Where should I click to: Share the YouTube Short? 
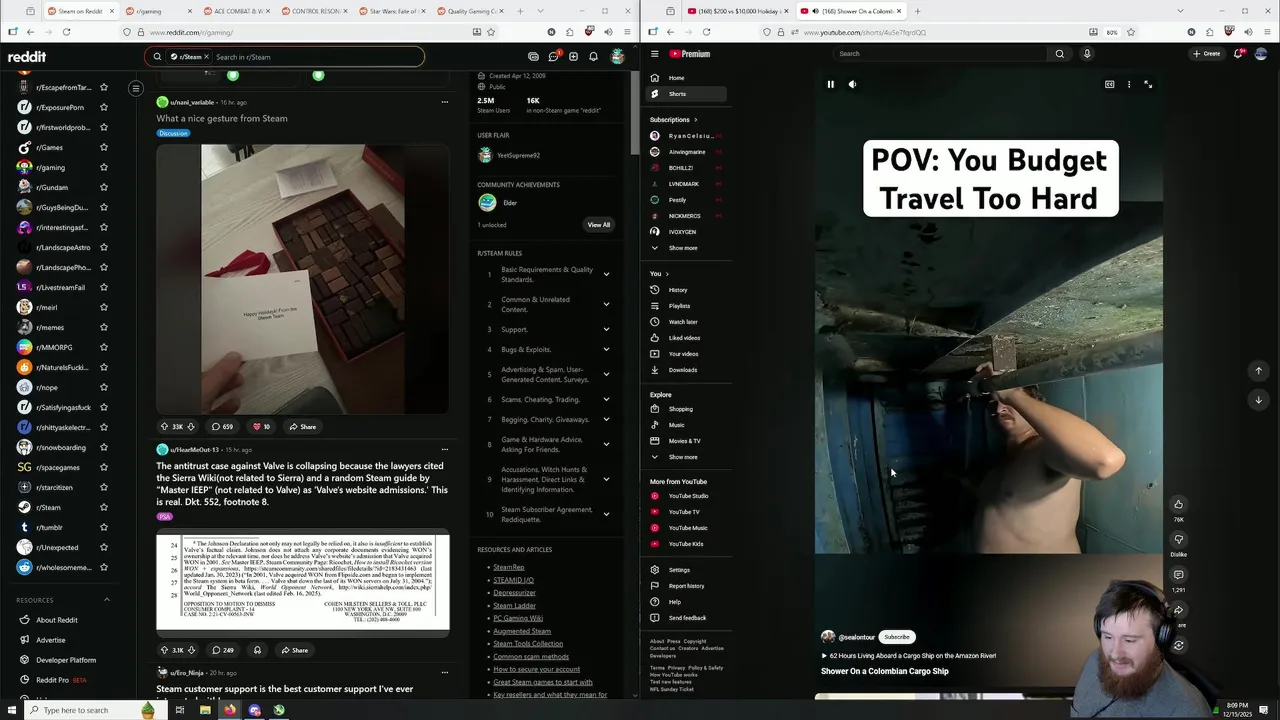(x=1178, y=610)
